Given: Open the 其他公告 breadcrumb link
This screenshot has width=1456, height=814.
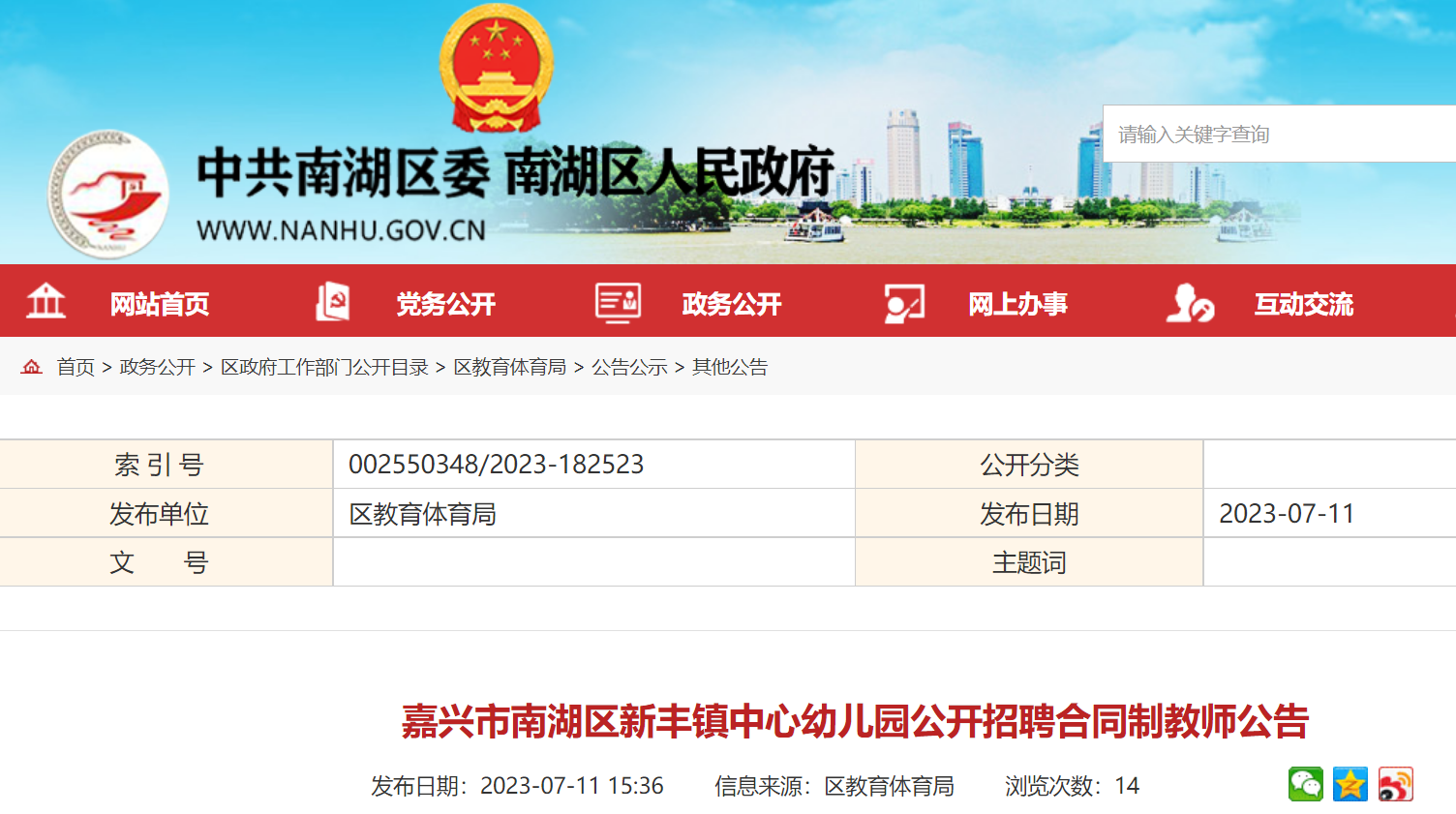Looking at the screenshot, I should [x=730, y=367].
